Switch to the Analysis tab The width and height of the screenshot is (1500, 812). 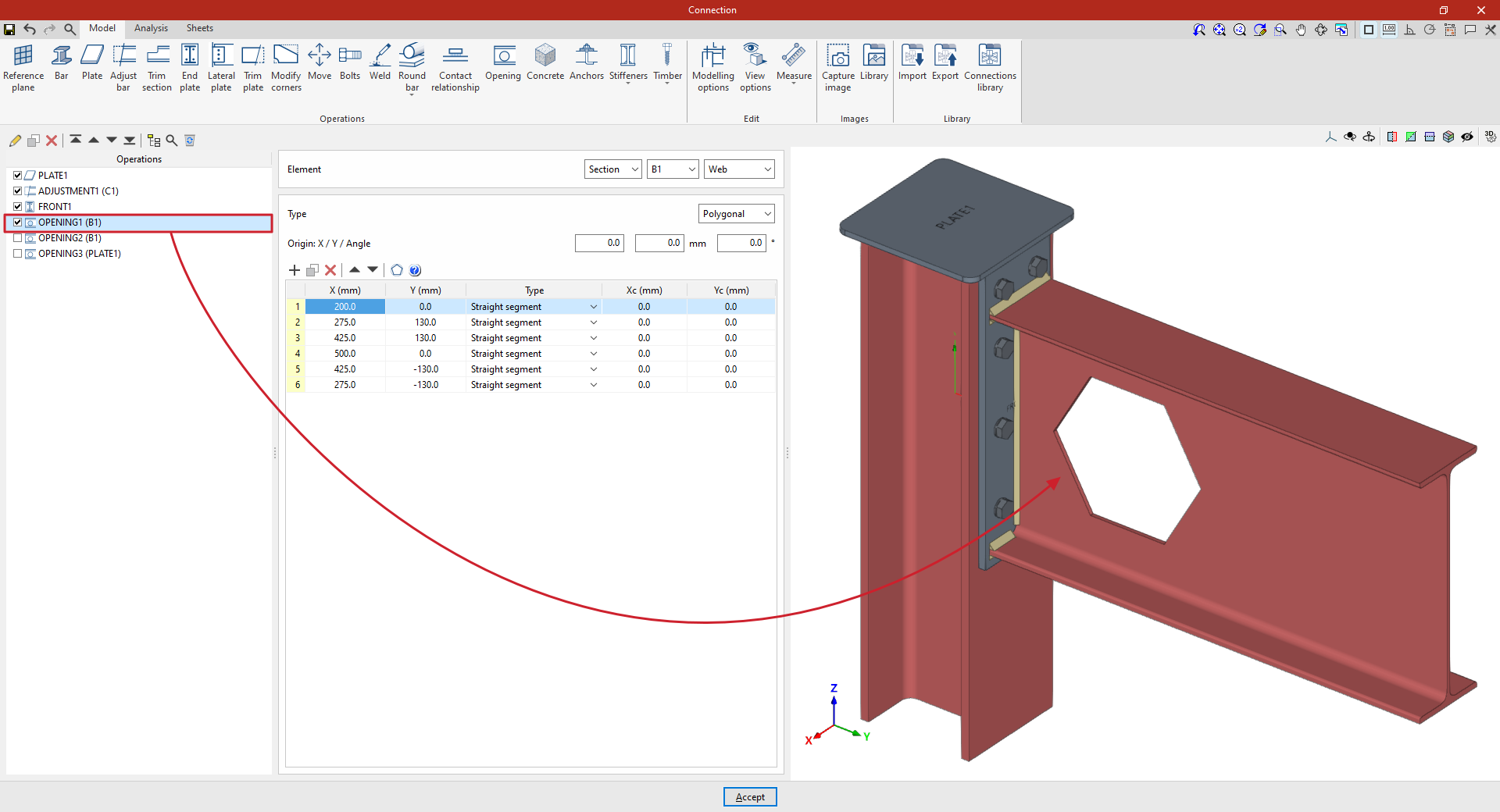151,28
